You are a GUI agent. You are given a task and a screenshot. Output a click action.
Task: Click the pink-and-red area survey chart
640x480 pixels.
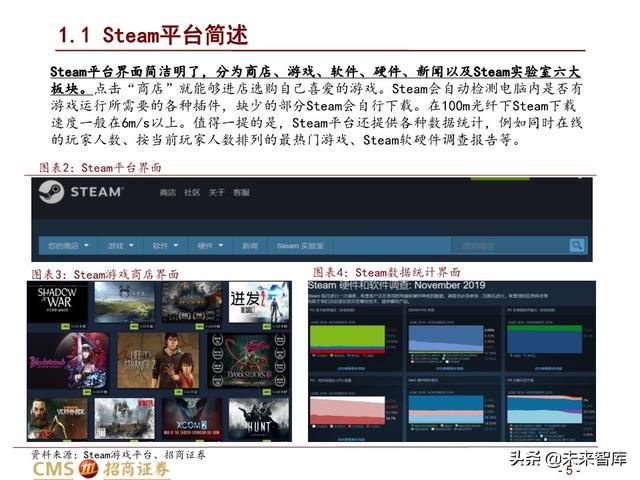[347, 410]
